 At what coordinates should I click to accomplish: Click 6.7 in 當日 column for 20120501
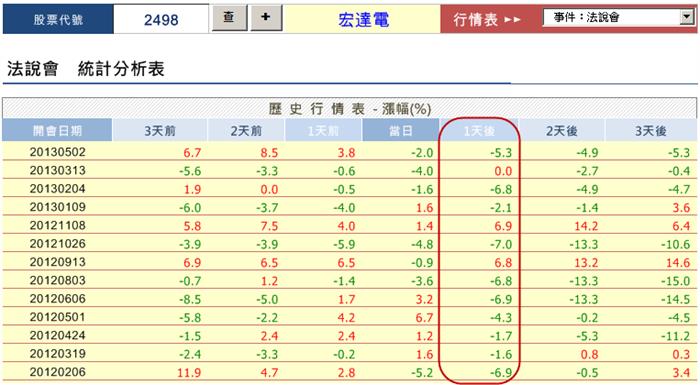(x=424, y=318)
